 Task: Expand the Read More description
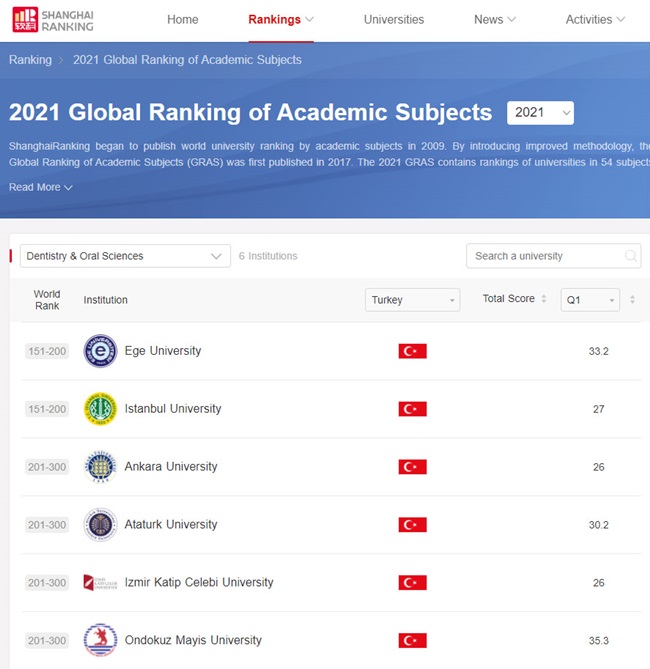pyautogui.click(x=41, y=187)
